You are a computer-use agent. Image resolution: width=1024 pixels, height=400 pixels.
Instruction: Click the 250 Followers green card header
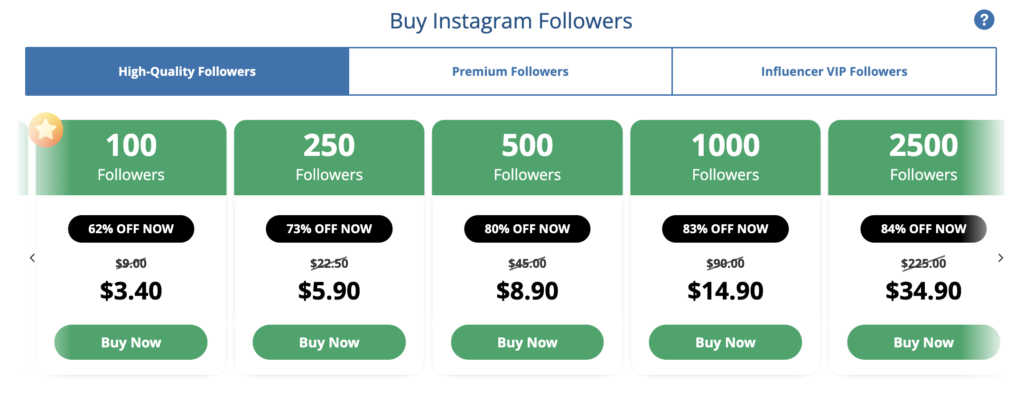coord(329,157)
